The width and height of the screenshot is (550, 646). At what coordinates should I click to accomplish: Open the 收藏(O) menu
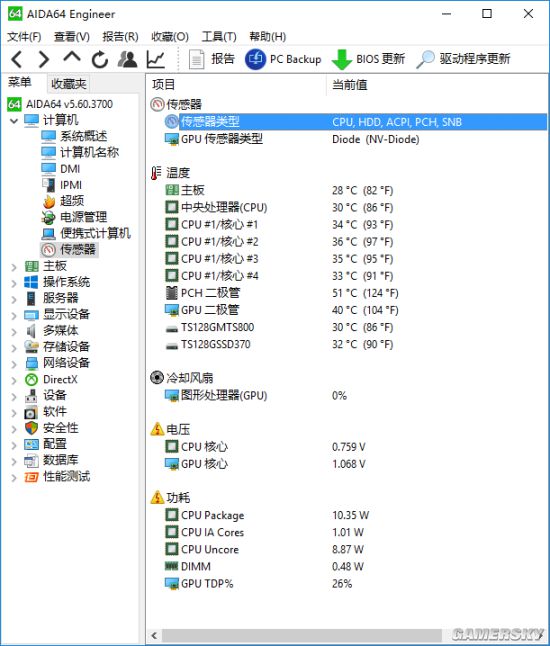click(x=170, y=37)
